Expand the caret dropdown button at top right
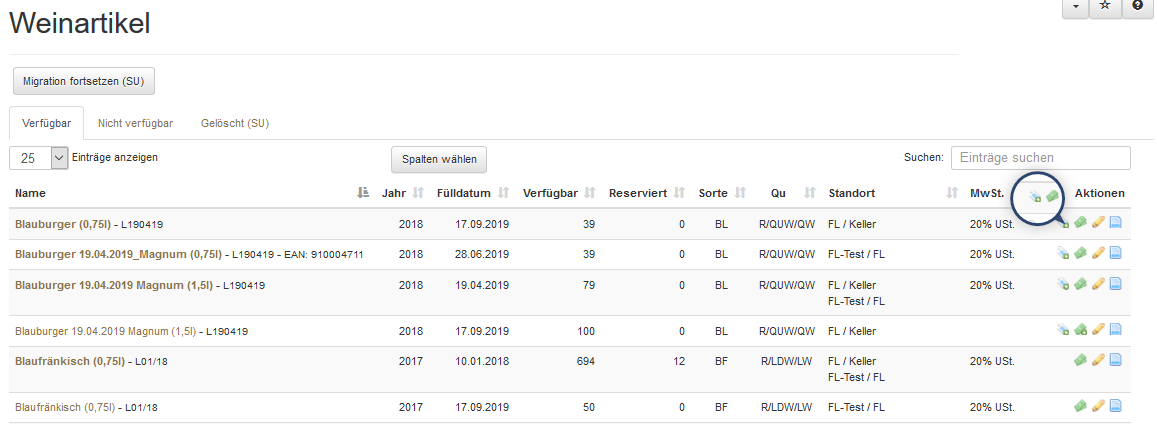Viewport: 1157px width, 424px height. 1074,7
